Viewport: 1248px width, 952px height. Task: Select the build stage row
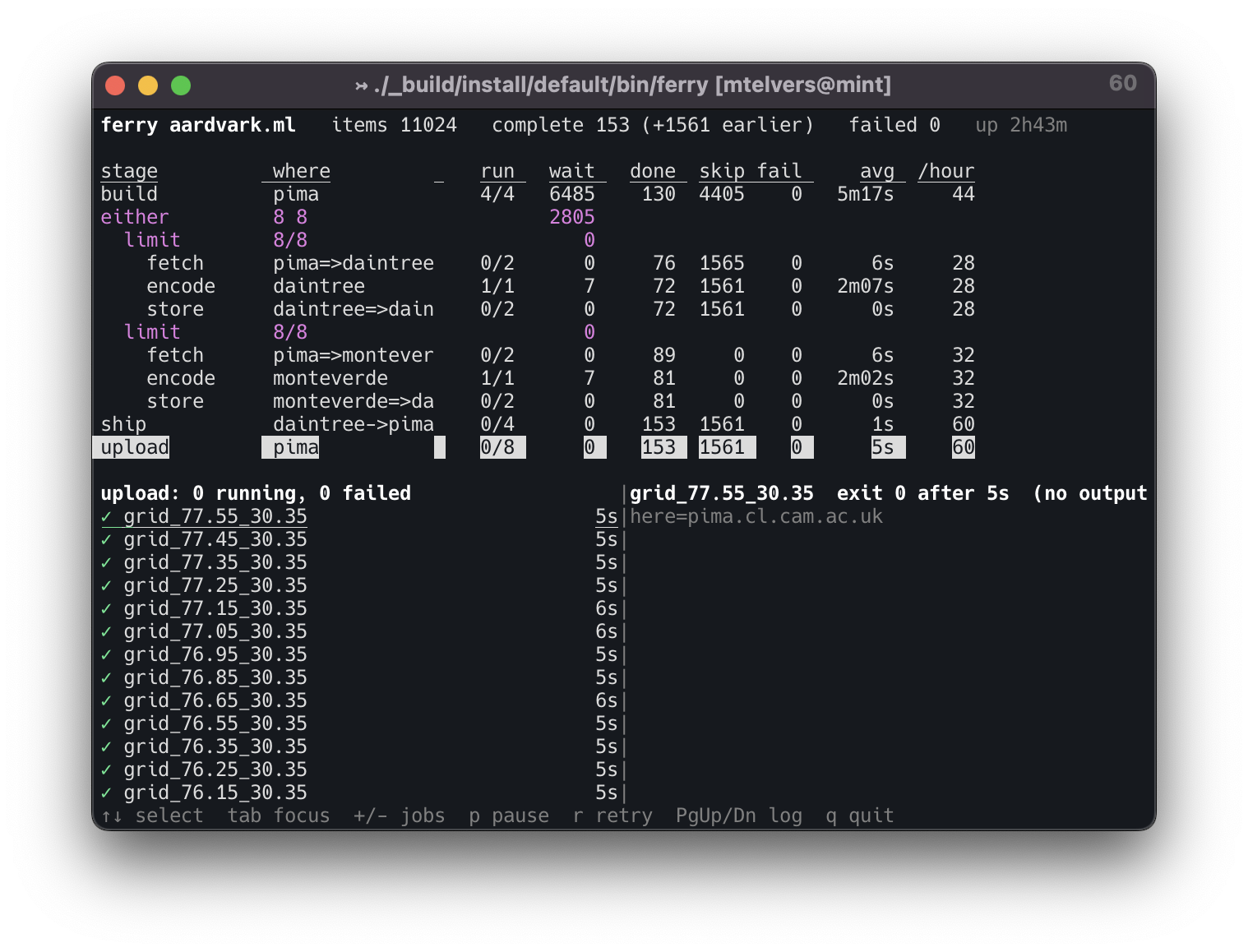click(538, 194)
